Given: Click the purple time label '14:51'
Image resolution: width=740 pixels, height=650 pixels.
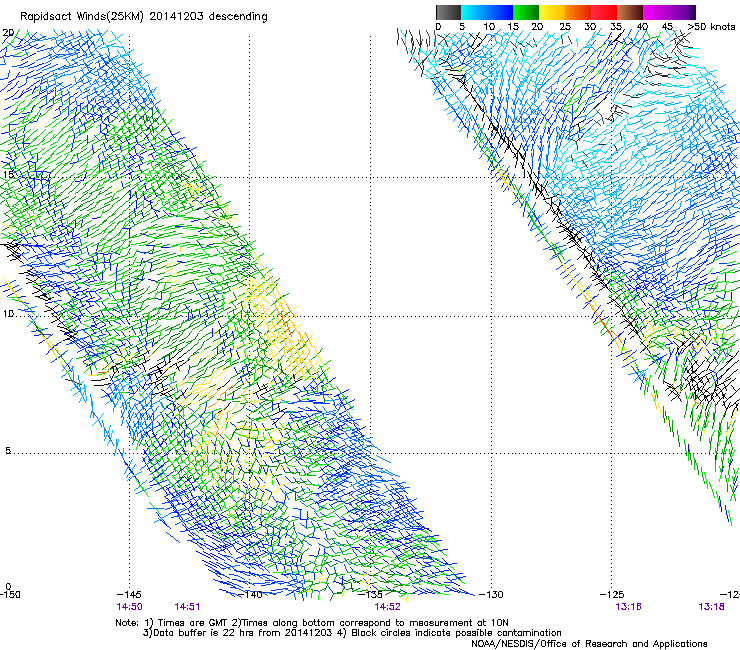Looking at the screenshot, I should [187, 607].
